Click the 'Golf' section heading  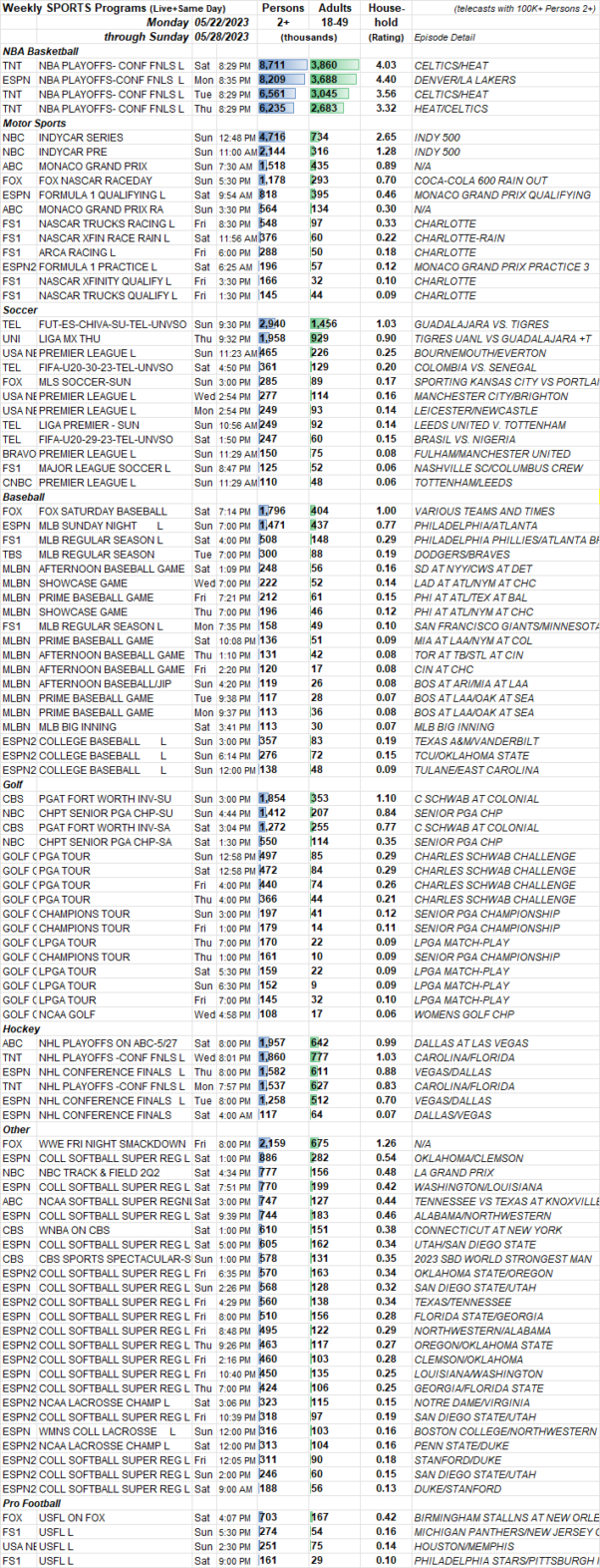13,785
